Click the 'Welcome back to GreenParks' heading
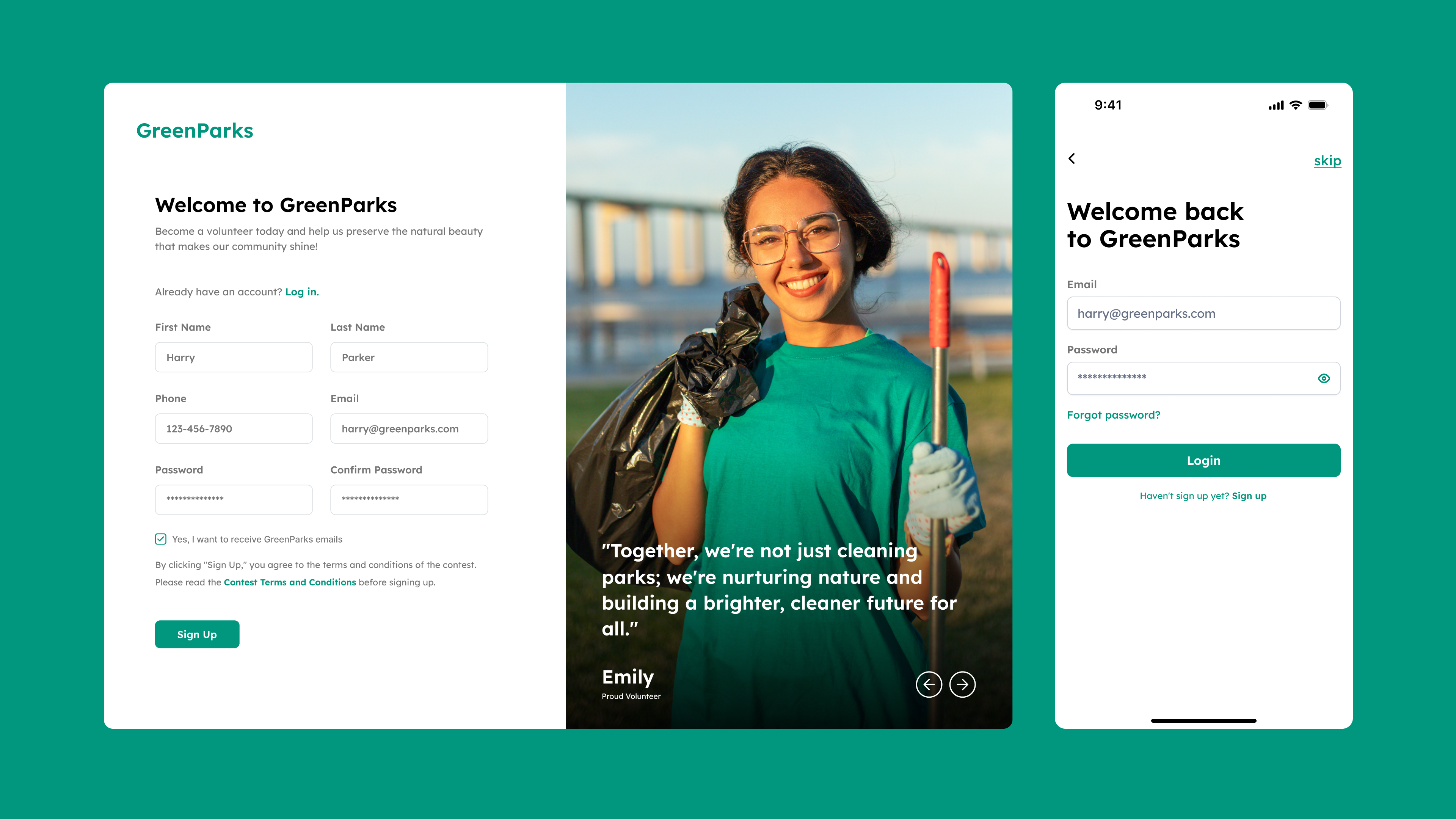 pyautogui.click(x=1155, y=225)
